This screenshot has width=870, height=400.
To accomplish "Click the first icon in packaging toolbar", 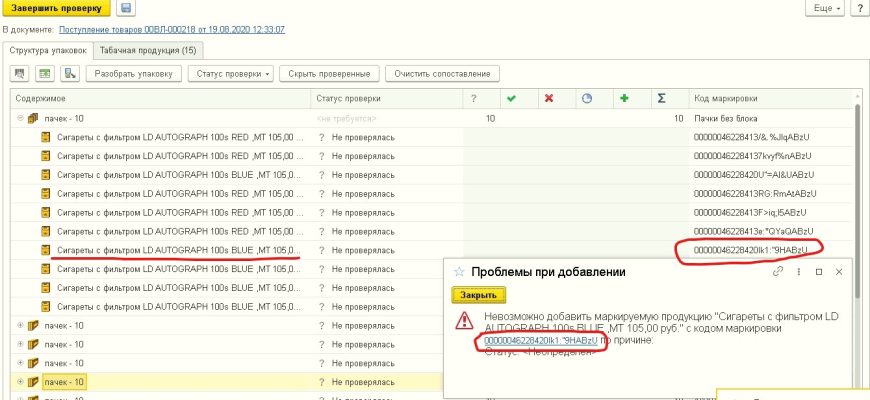I will [x=20, y=74].
